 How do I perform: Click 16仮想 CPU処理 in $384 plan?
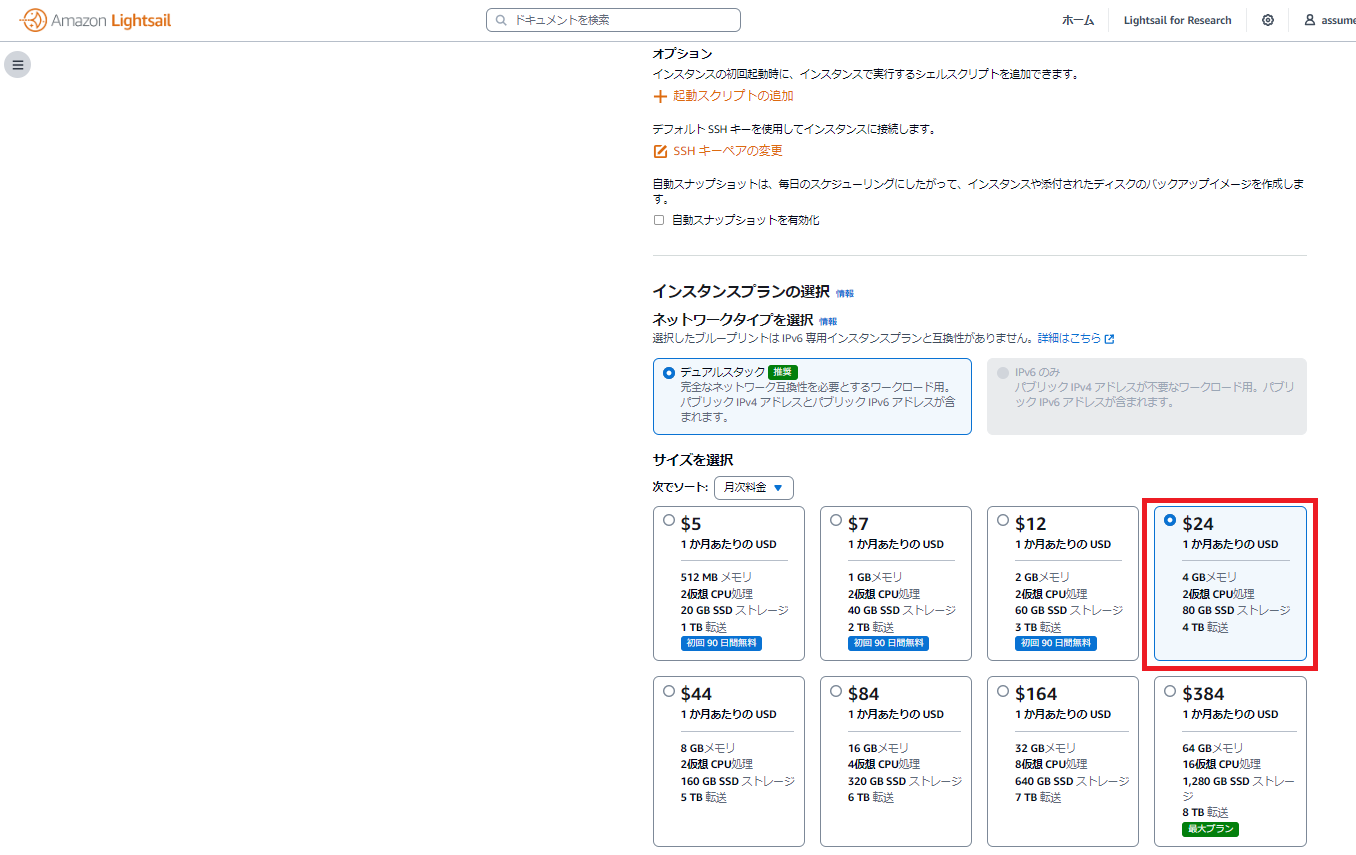point(1221,764)
